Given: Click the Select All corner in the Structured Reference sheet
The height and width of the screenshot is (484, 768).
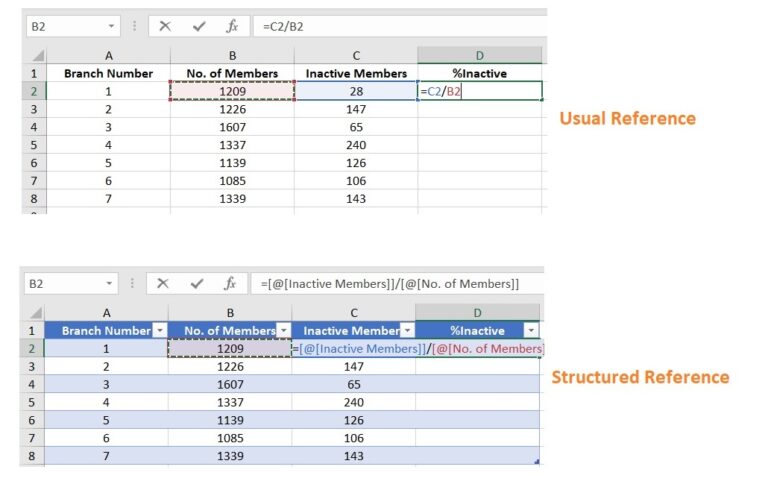Looking at the screenshot, I should [36, 312].
